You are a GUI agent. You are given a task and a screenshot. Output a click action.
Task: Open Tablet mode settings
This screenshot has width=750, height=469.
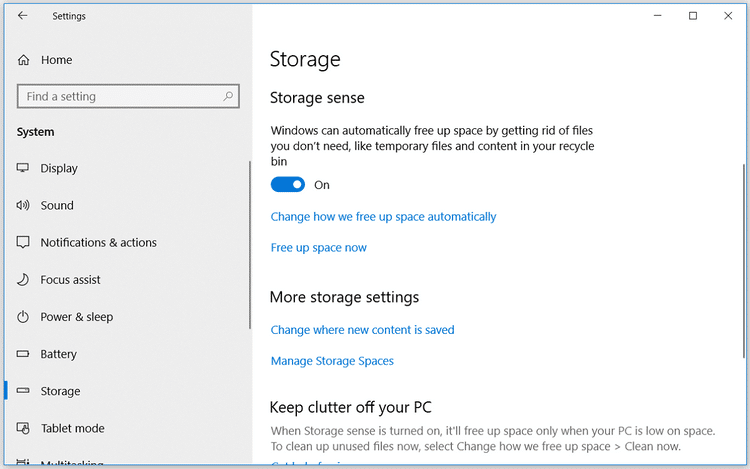coord(72,428)
